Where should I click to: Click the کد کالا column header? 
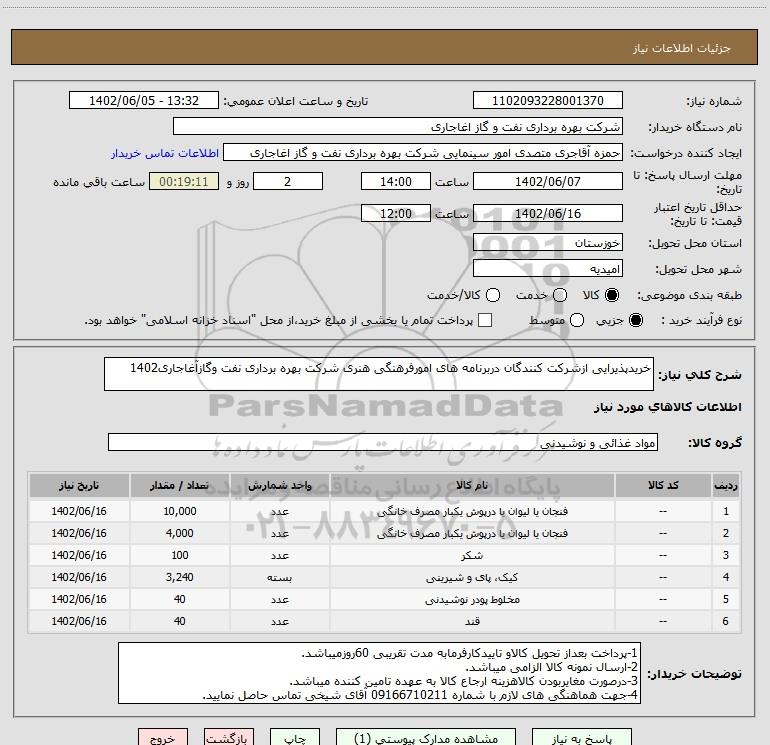click(663, 486)
